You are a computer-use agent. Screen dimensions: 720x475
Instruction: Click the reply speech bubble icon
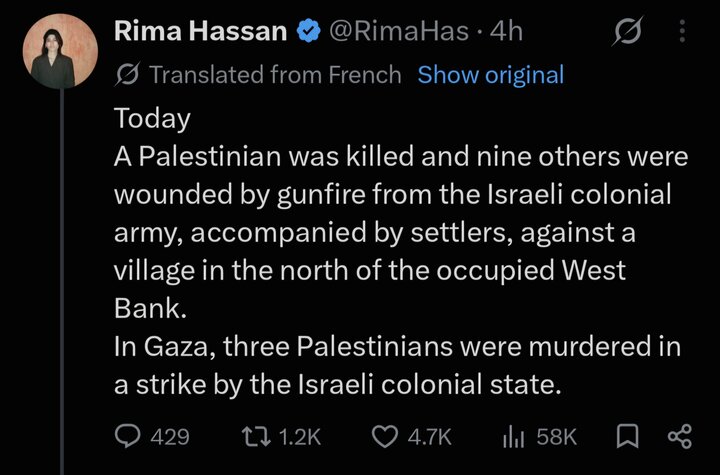tap(127, 436)
